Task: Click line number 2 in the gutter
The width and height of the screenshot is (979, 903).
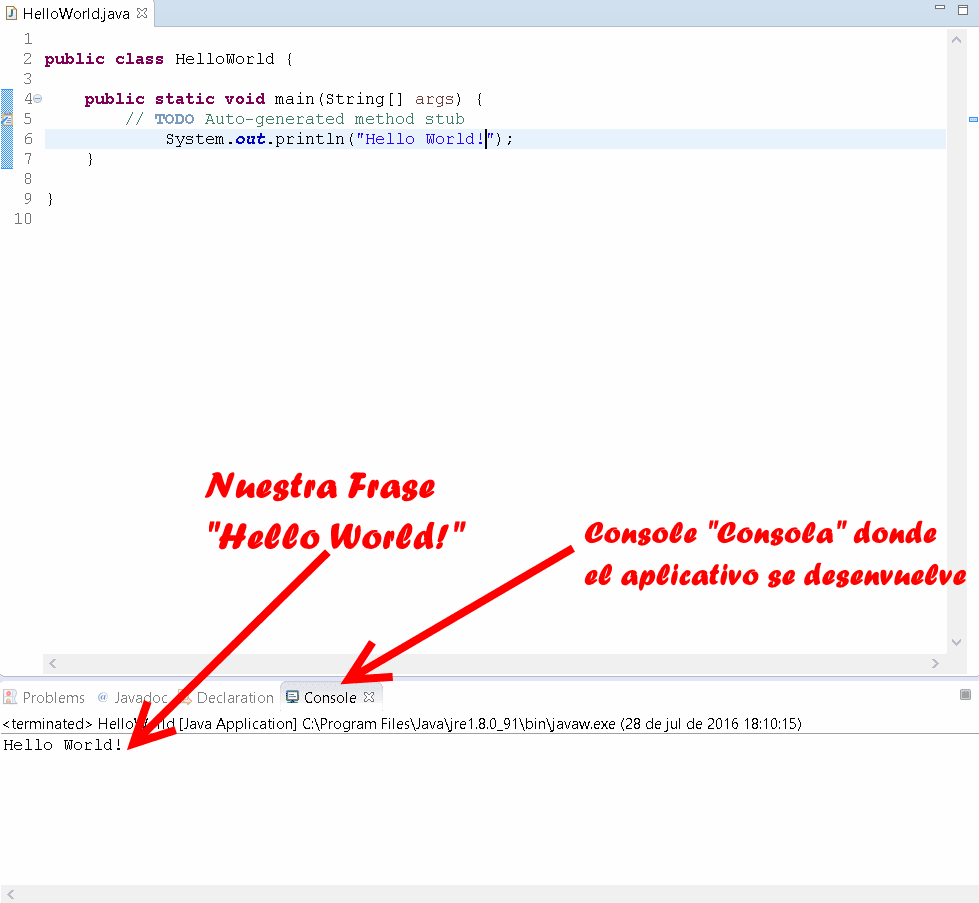Action: pos(27,59)
